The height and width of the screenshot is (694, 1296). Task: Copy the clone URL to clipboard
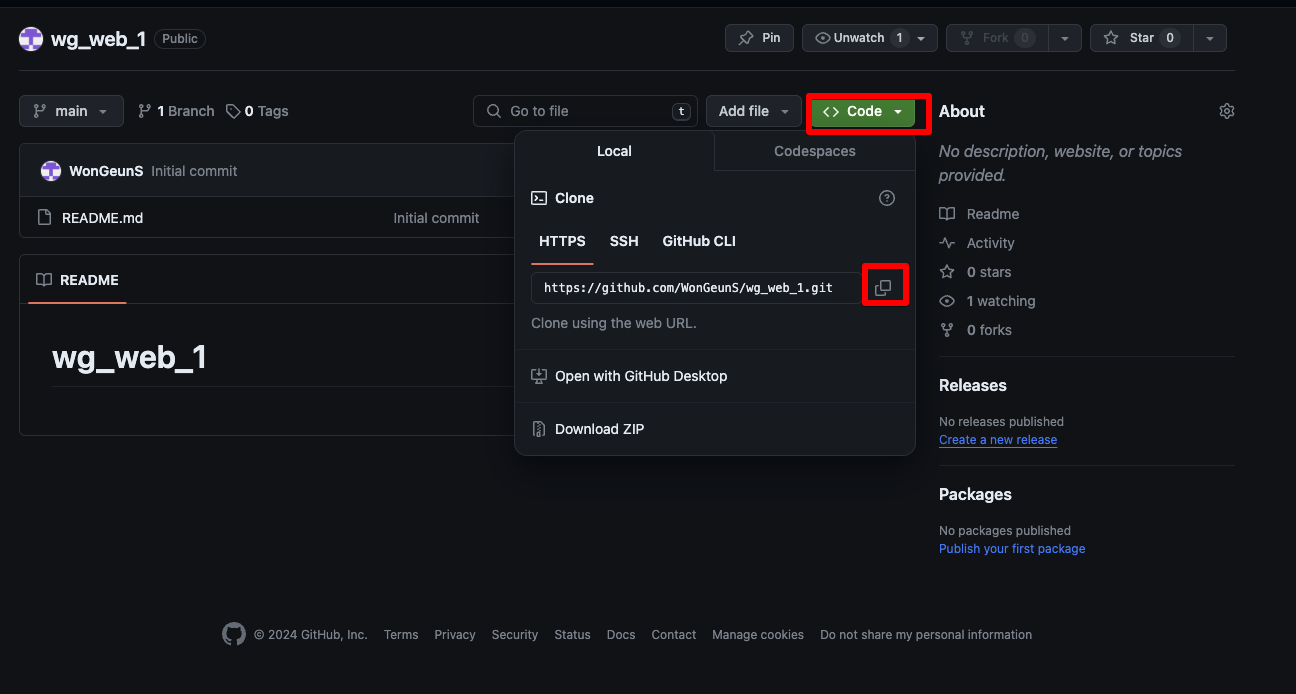point(883,288)
